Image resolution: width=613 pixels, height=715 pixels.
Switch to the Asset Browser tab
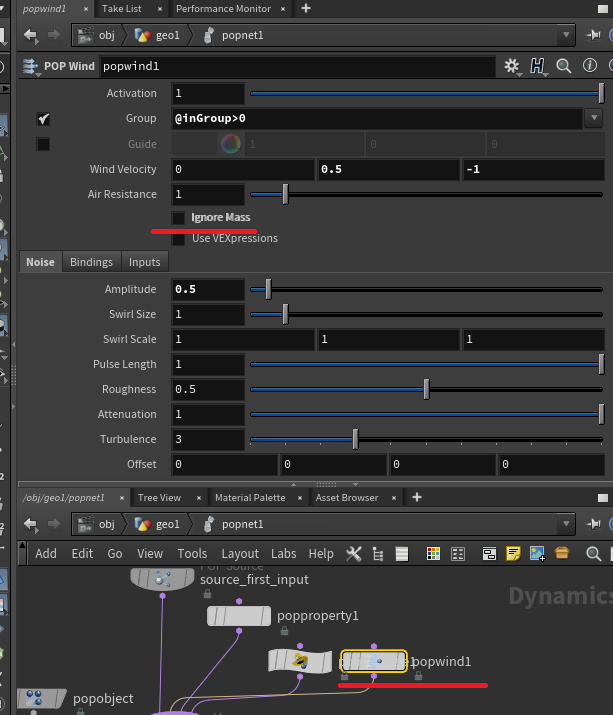click(x=347, y=497)
